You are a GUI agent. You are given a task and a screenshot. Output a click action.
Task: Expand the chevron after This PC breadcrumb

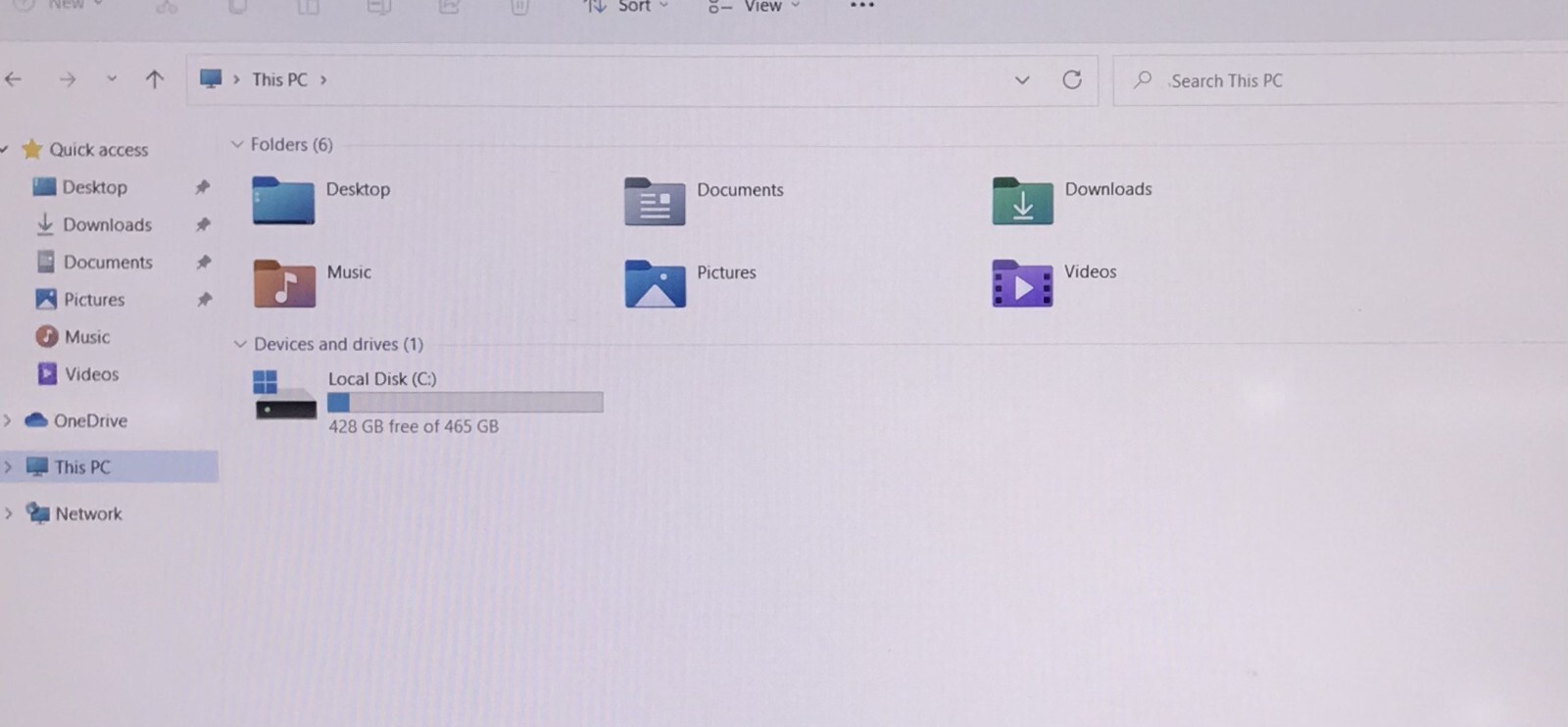323,80
